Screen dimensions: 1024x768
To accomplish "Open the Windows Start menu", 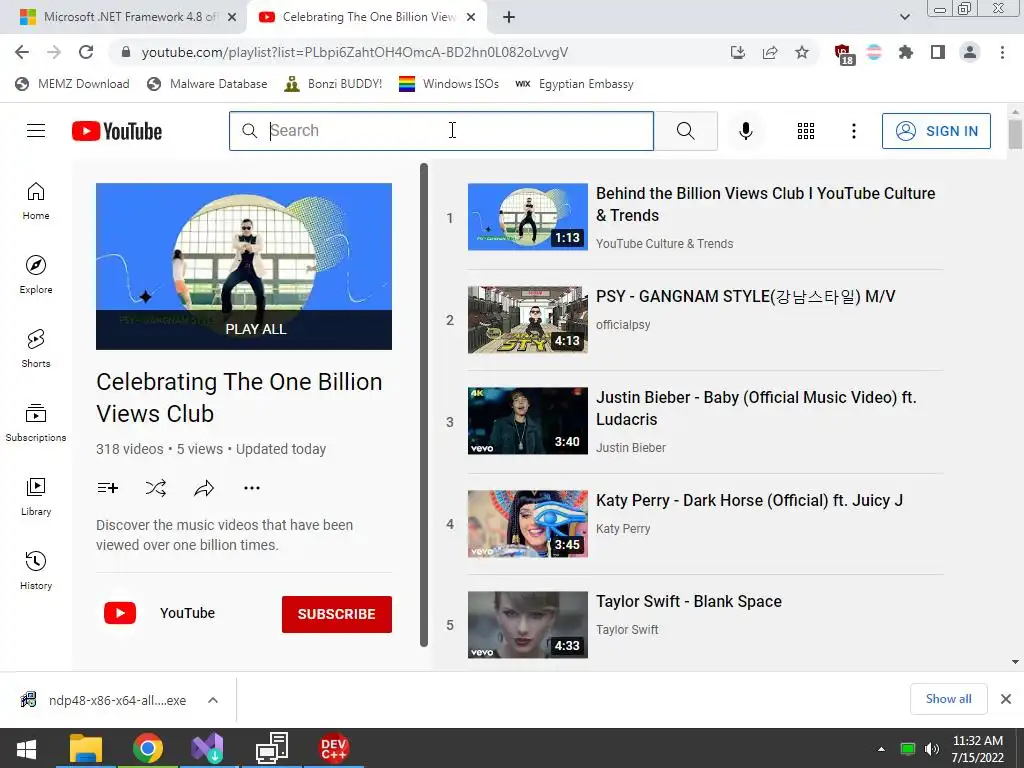I will [26, 749].
